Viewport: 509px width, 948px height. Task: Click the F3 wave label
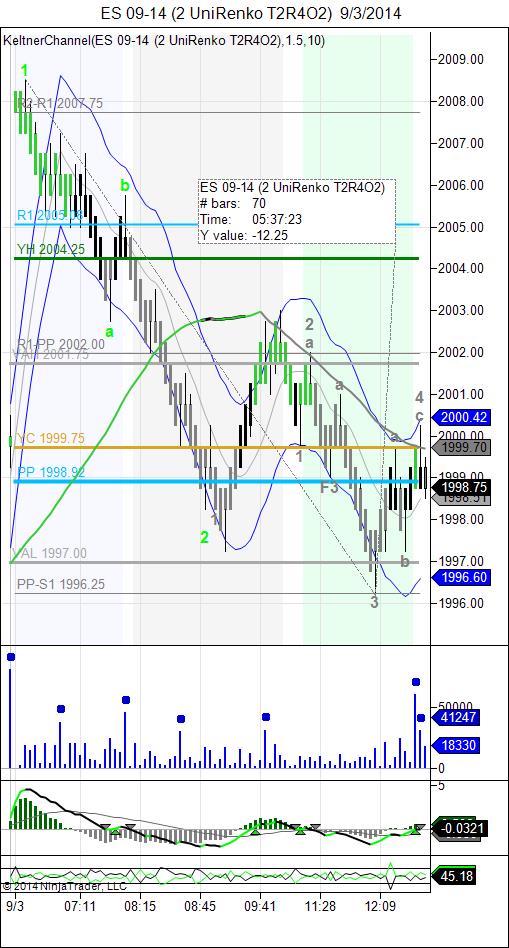click(x=329, y=488)
